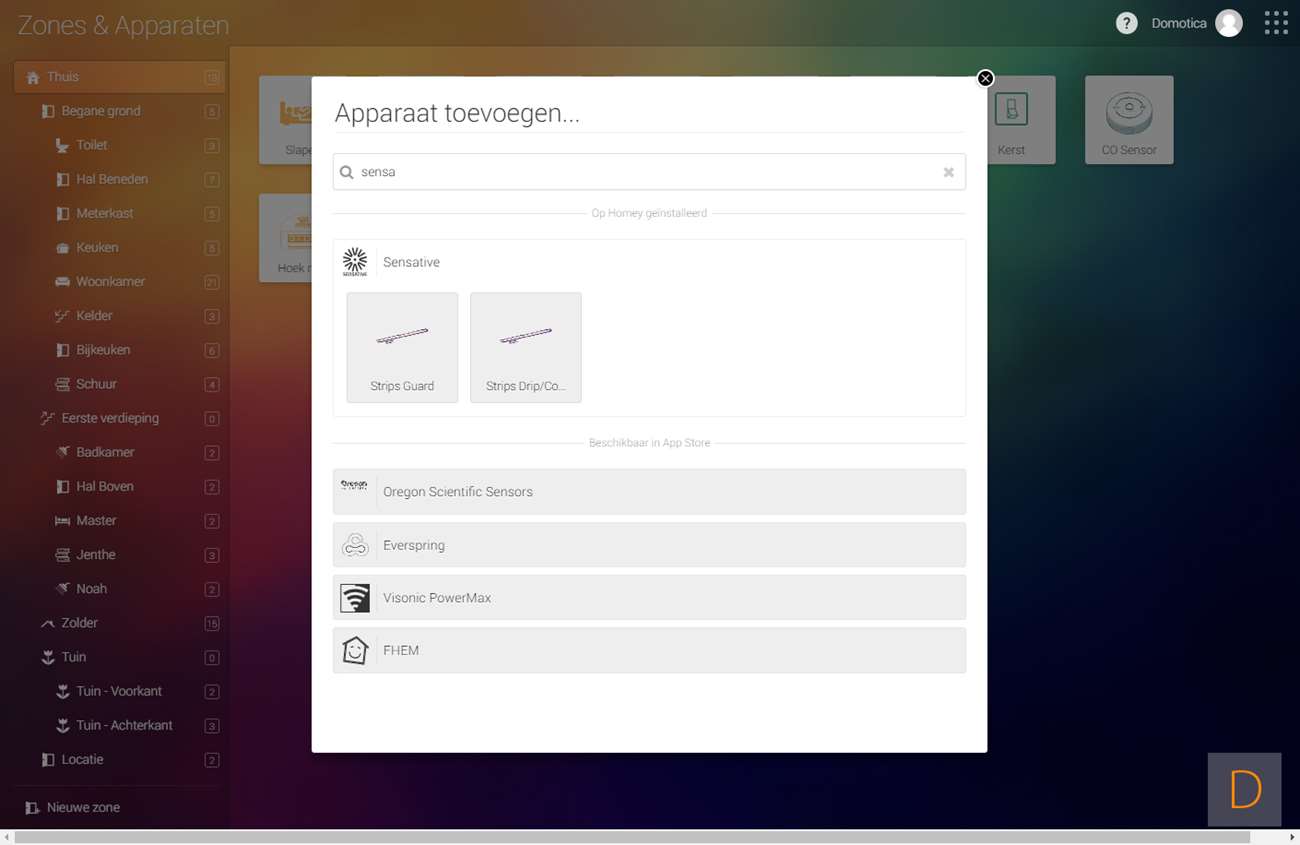This screenshot has width=1300, height=845.
Task: Select the Kelder zone
Action: (119, 316)
